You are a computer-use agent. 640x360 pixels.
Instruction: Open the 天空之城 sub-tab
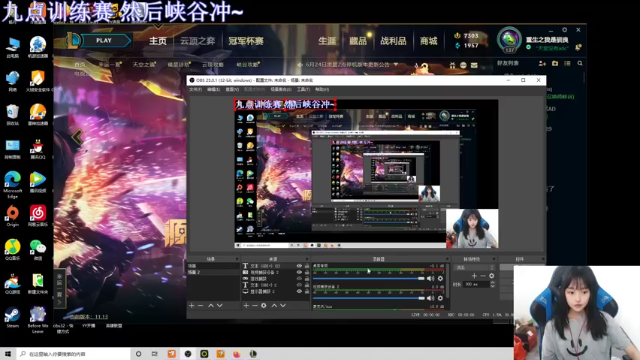click(144, 64)
